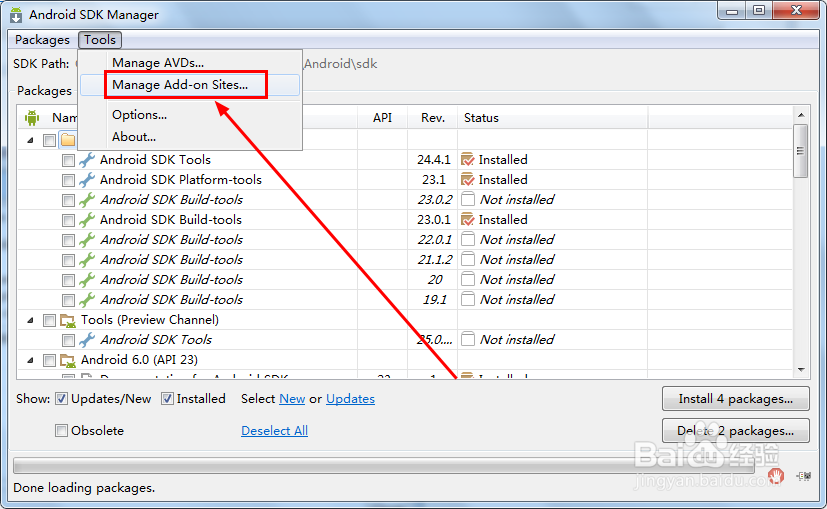Viewport: 827px width, 509px height.
Task: Uncheck the Updates/New show filter
Action: pos(62,399)
